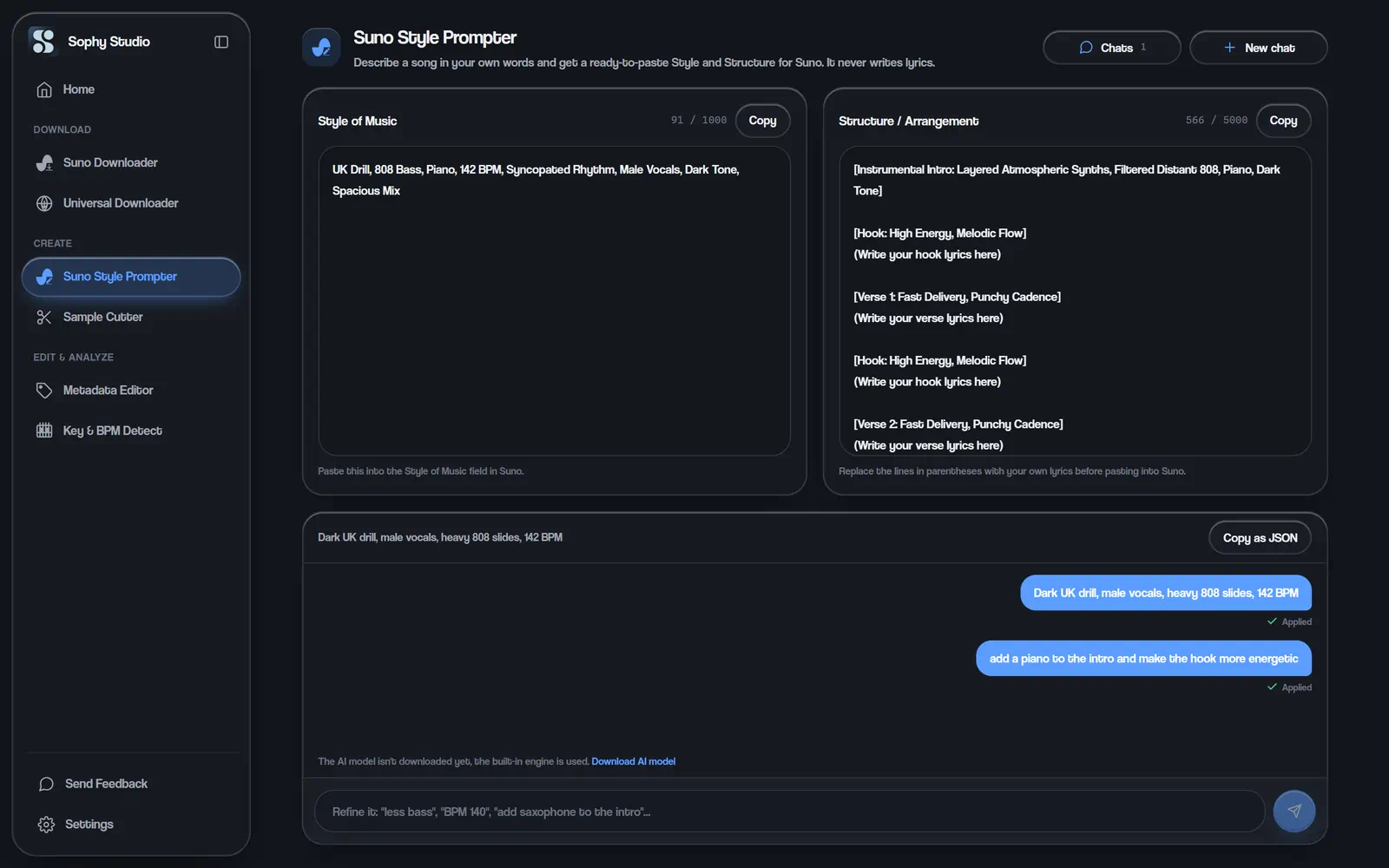The image size is (1389, 868).
Task: Click inside the Style of Music text area
Action: pos(554,301)
